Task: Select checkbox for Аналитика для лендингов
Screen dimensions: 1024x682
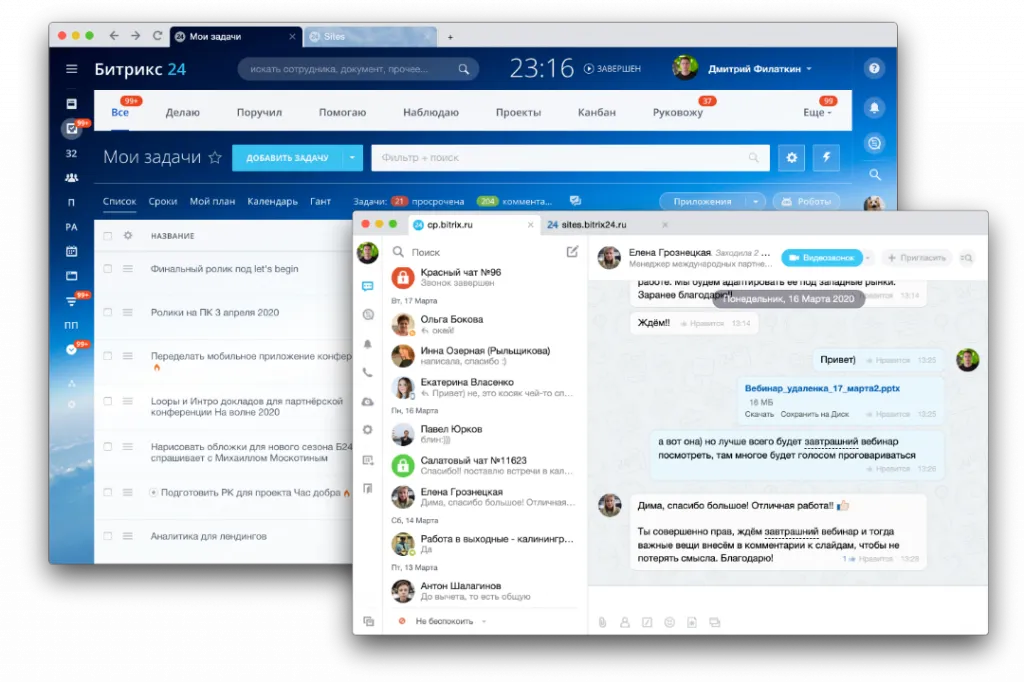Action: tap(108, 536)
